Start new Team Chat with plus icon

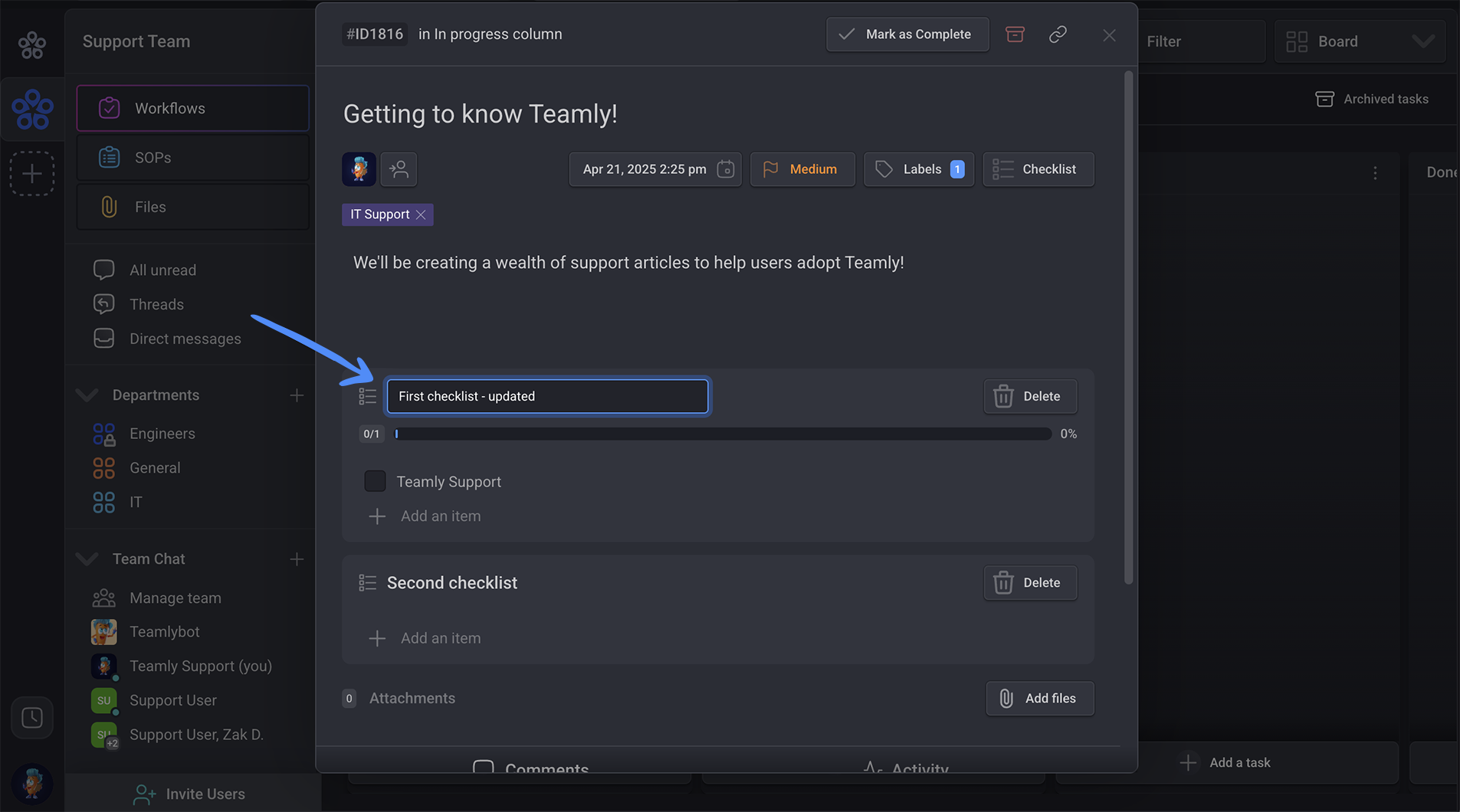tap(297, 559)
